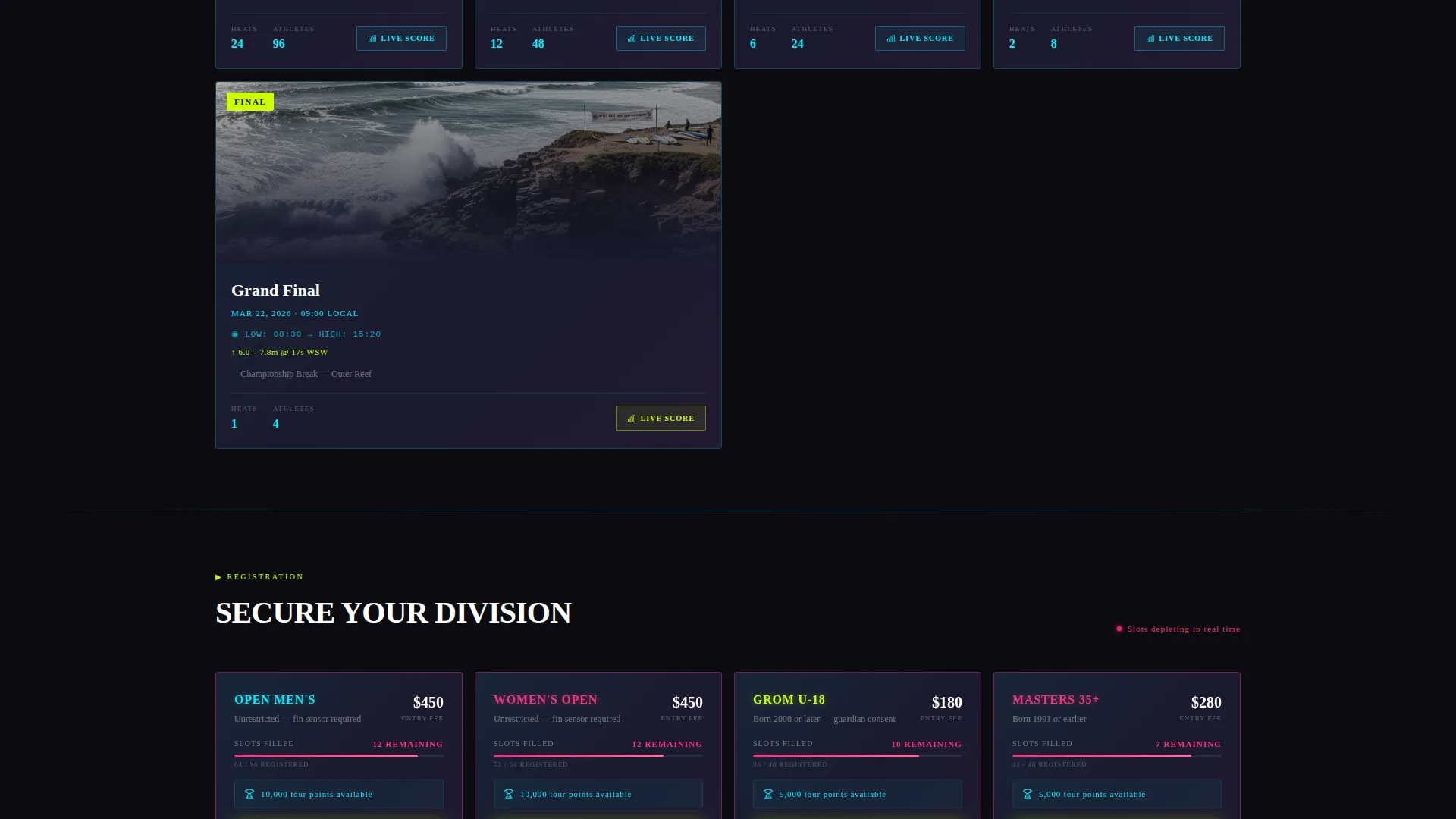Screen dimensions: 1456x819
Task: Click 38 / 48 REGISTERED text
Action: click(x=790, y=764)
